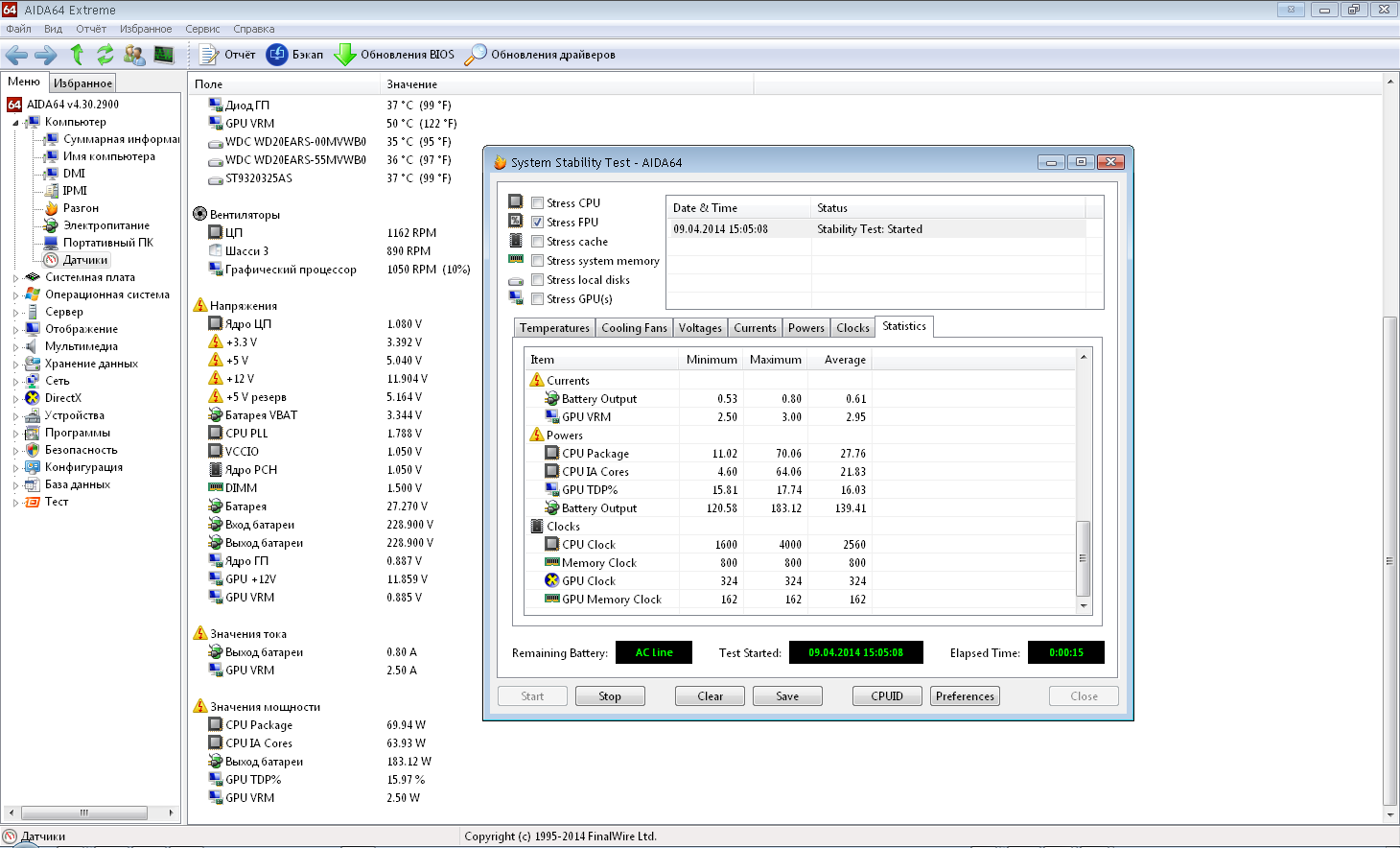The height and width of the screenshot is (848, 1400).
Task: Enable the Stress system memory checkbox
Action: click(x=537, y=261)
